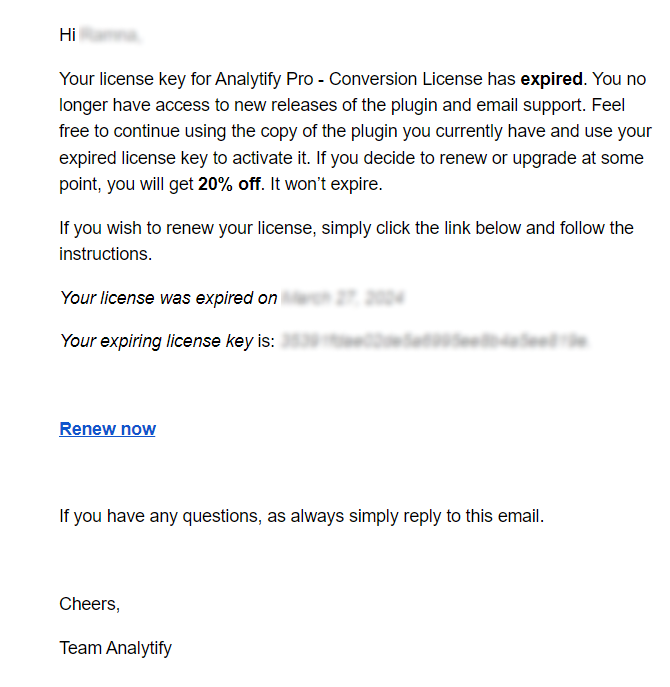Screen dimensions: 670x687
Task: Click the Analytify Pro product name text
Action: point(264,79)
